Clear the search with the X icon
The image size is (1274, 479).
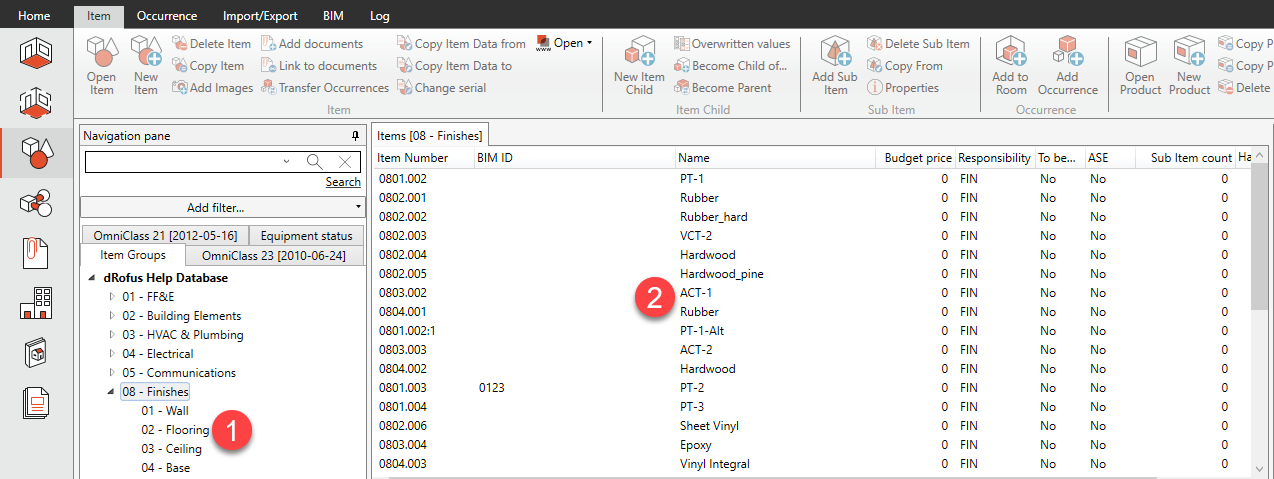coord(344,162)
